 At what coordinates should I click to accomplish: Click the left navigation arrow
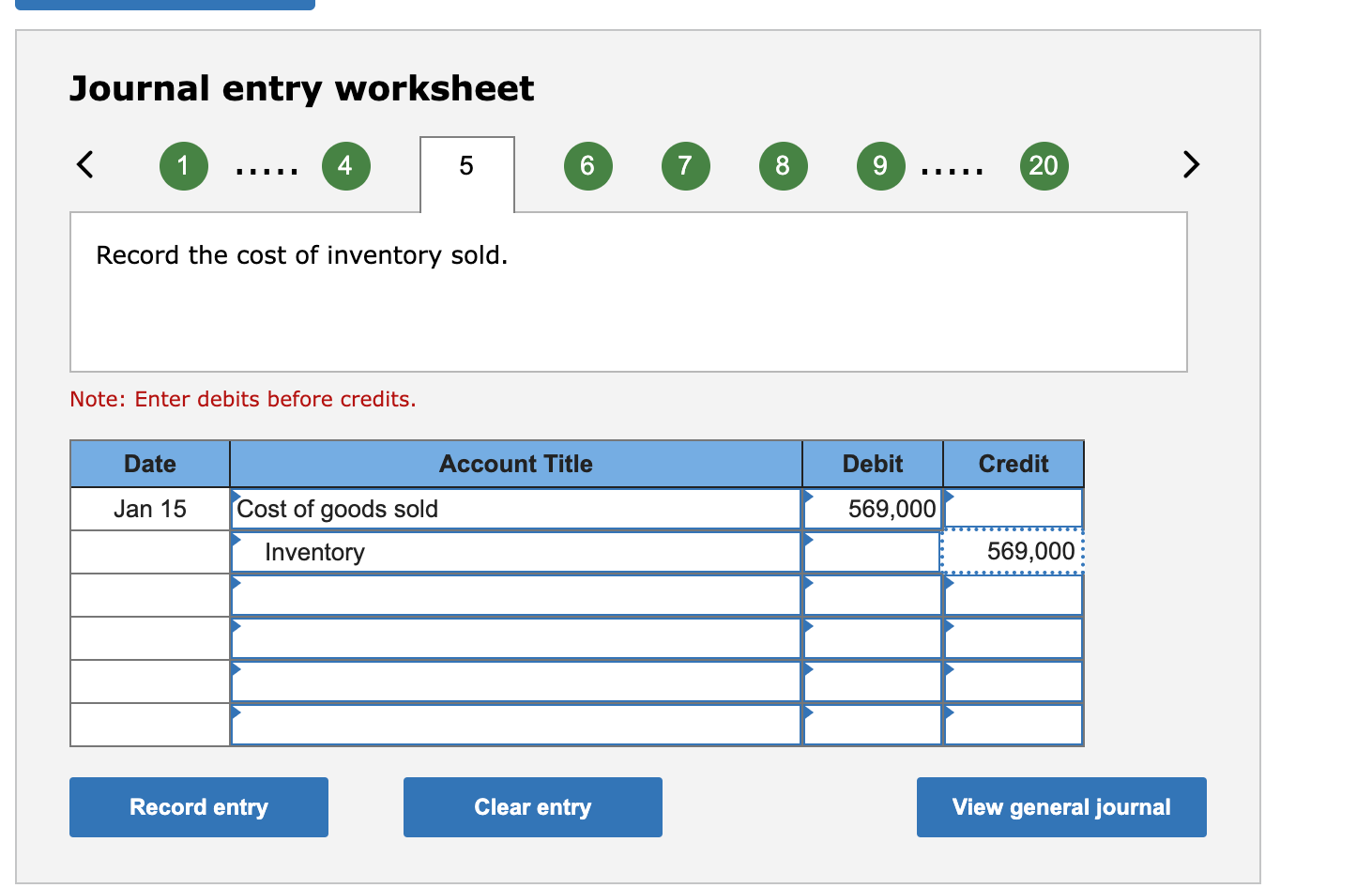click(84, 164)
